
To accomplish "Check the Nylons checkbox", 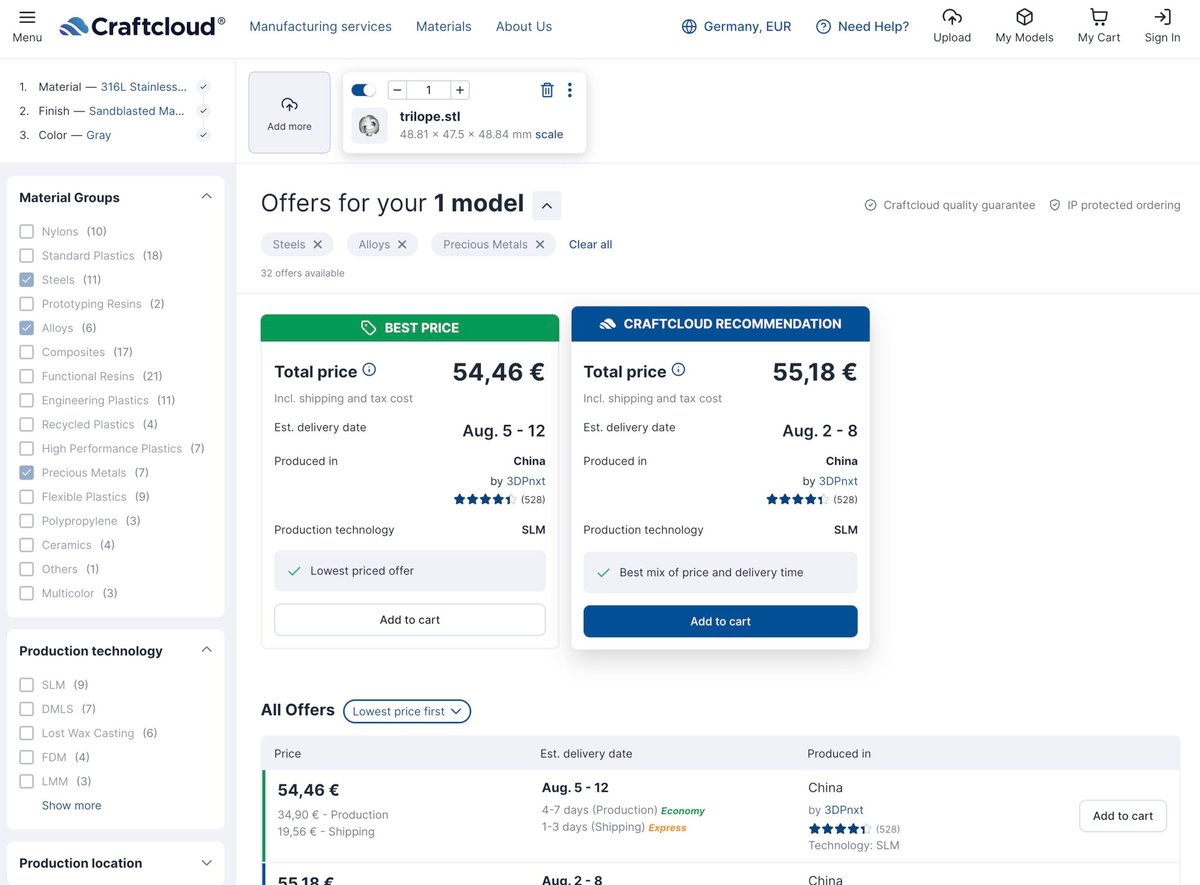I will pos(27,231).
